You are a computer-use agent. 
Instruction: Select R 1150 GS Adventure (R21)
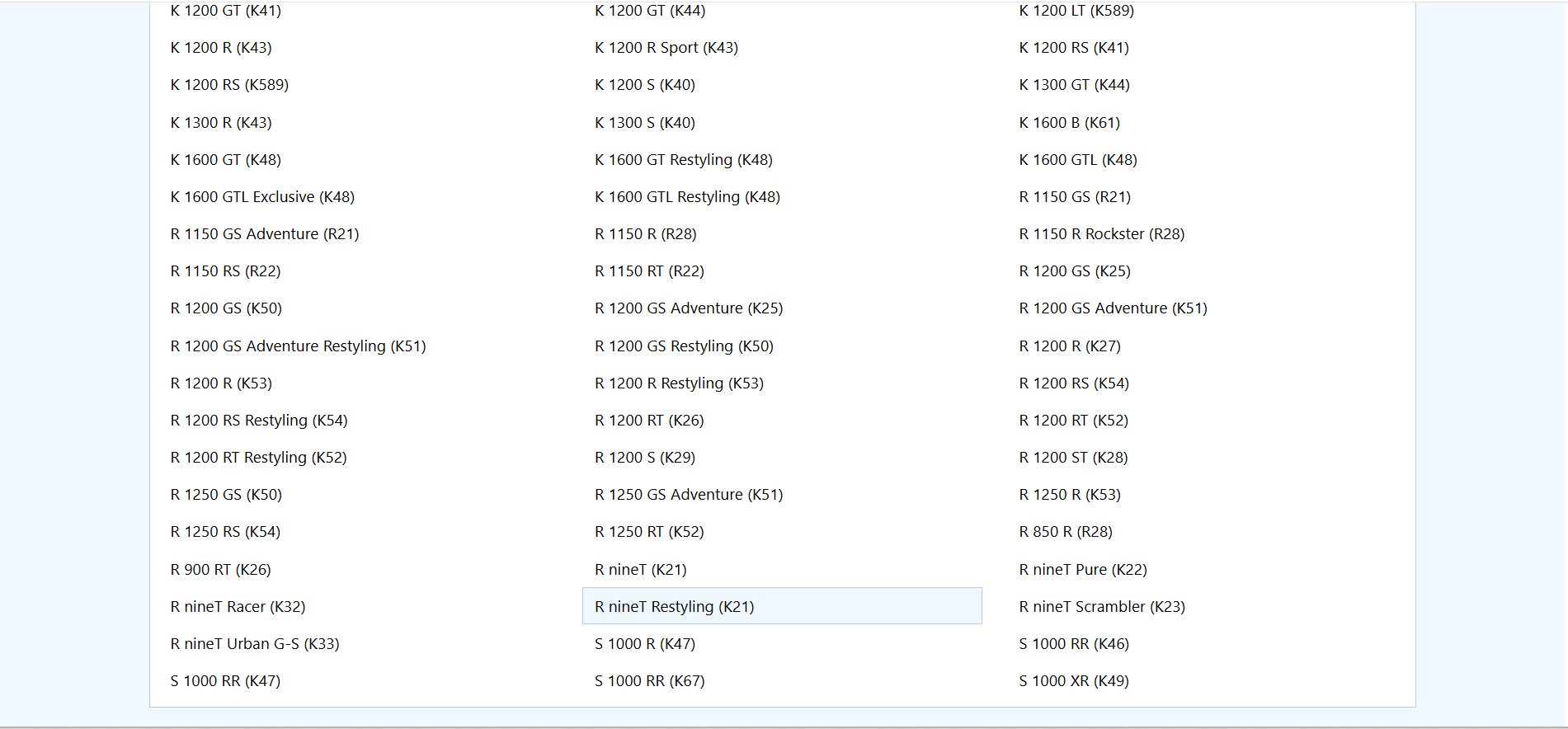pos(264,234)
